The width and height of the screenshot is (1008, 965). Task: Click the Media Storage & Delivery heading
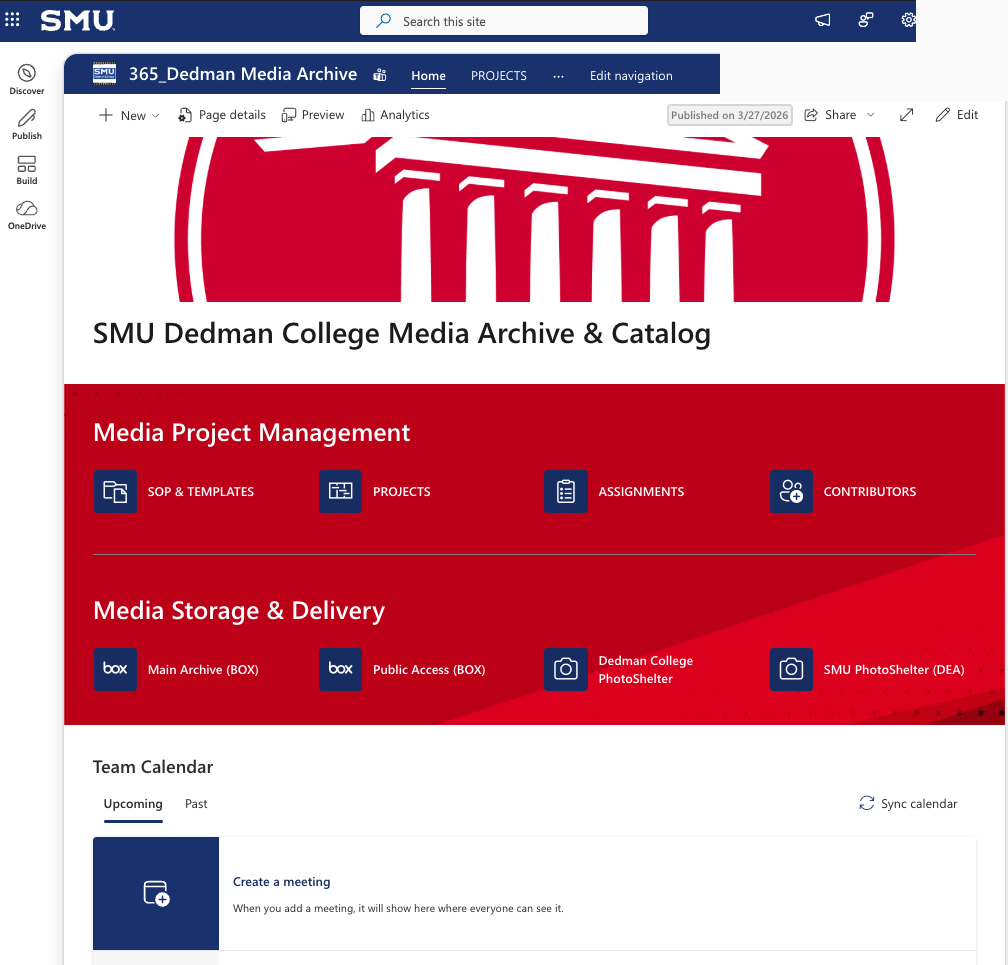point(239,611)
